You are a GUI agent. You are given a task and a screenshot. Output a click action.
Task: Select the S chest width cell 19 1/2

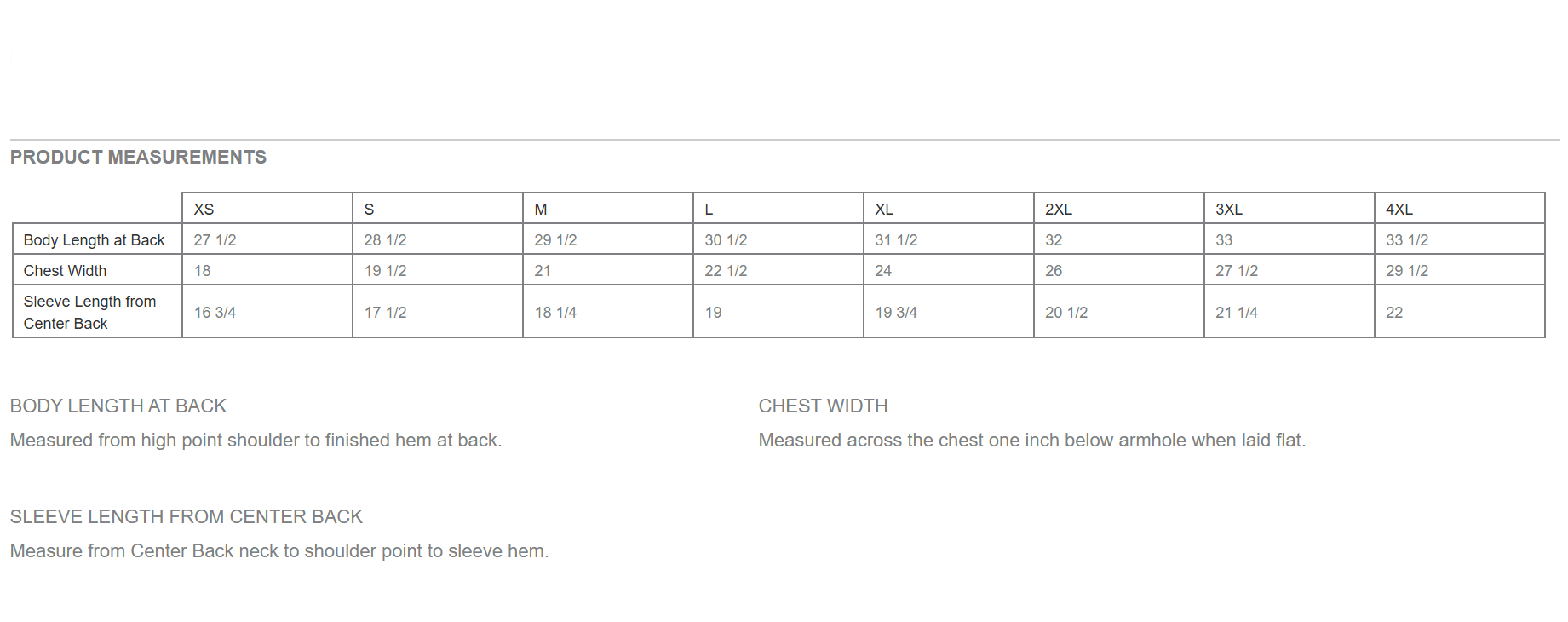pyautogui.click(x=385, y=271)
